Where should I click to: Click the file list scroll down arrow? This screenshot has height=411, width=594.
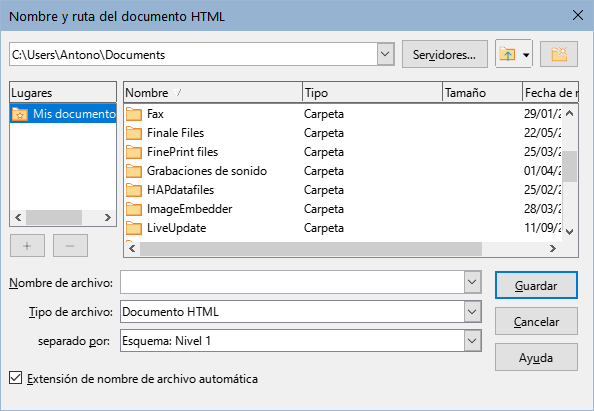[x=569, y=231]
